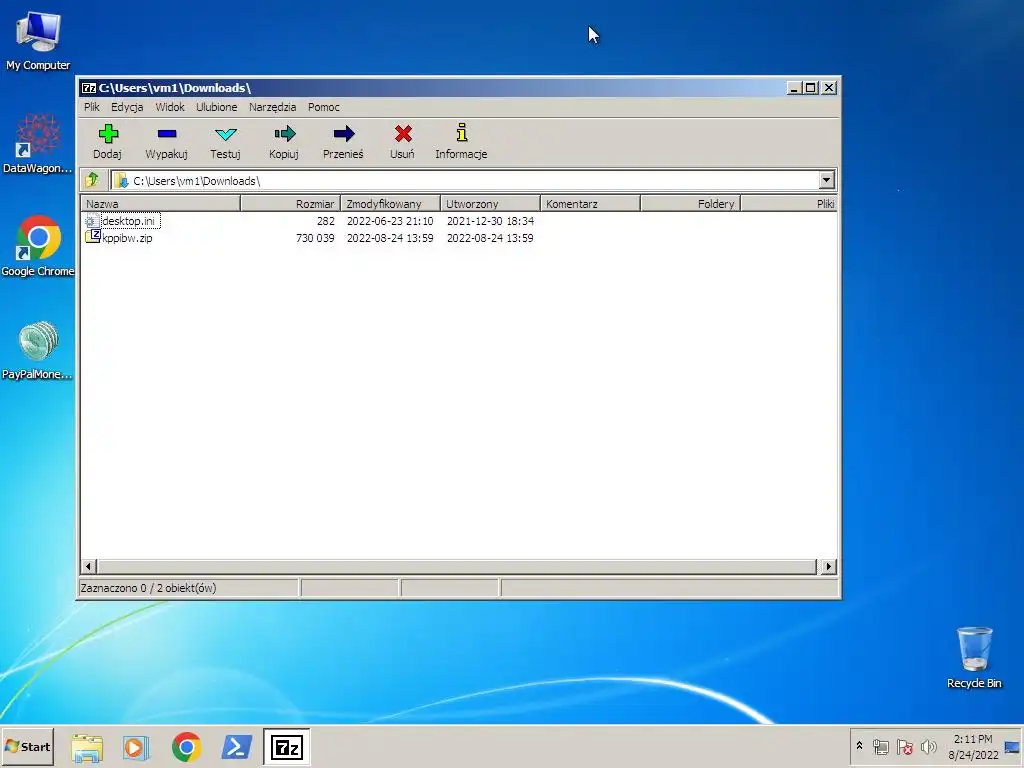This screenshot has width=1024, height=768.
Task: Click the created date 2021-12-30 18:34
Action: [x=490, y=221]
